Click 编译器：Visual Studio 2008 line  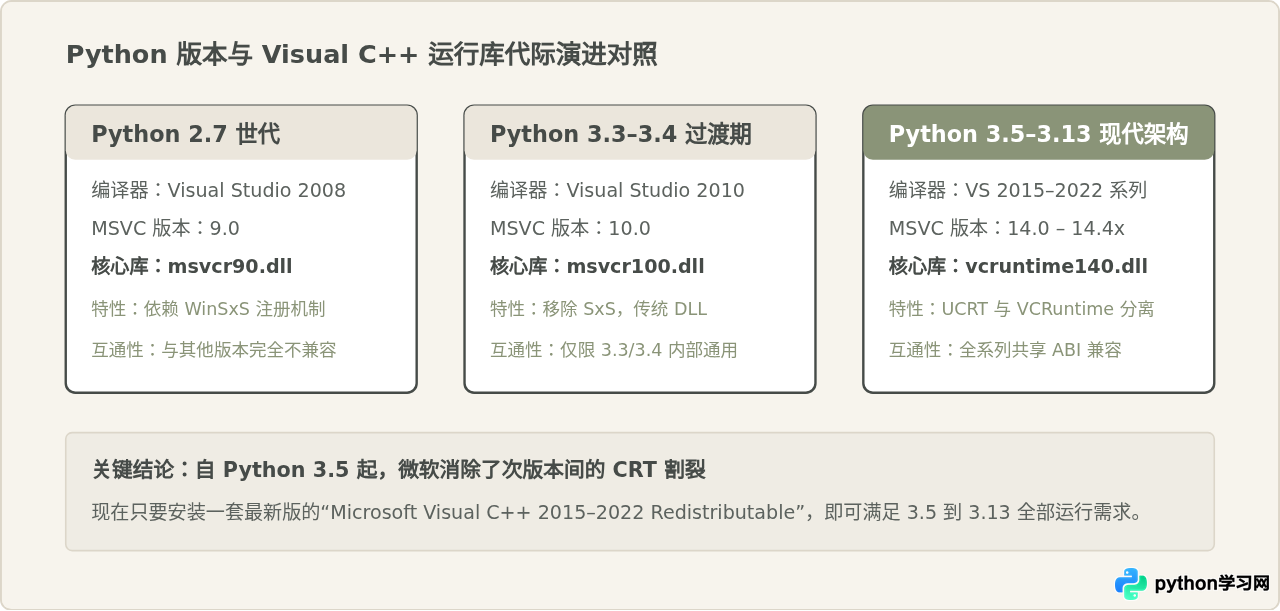(x=218, y=190)
